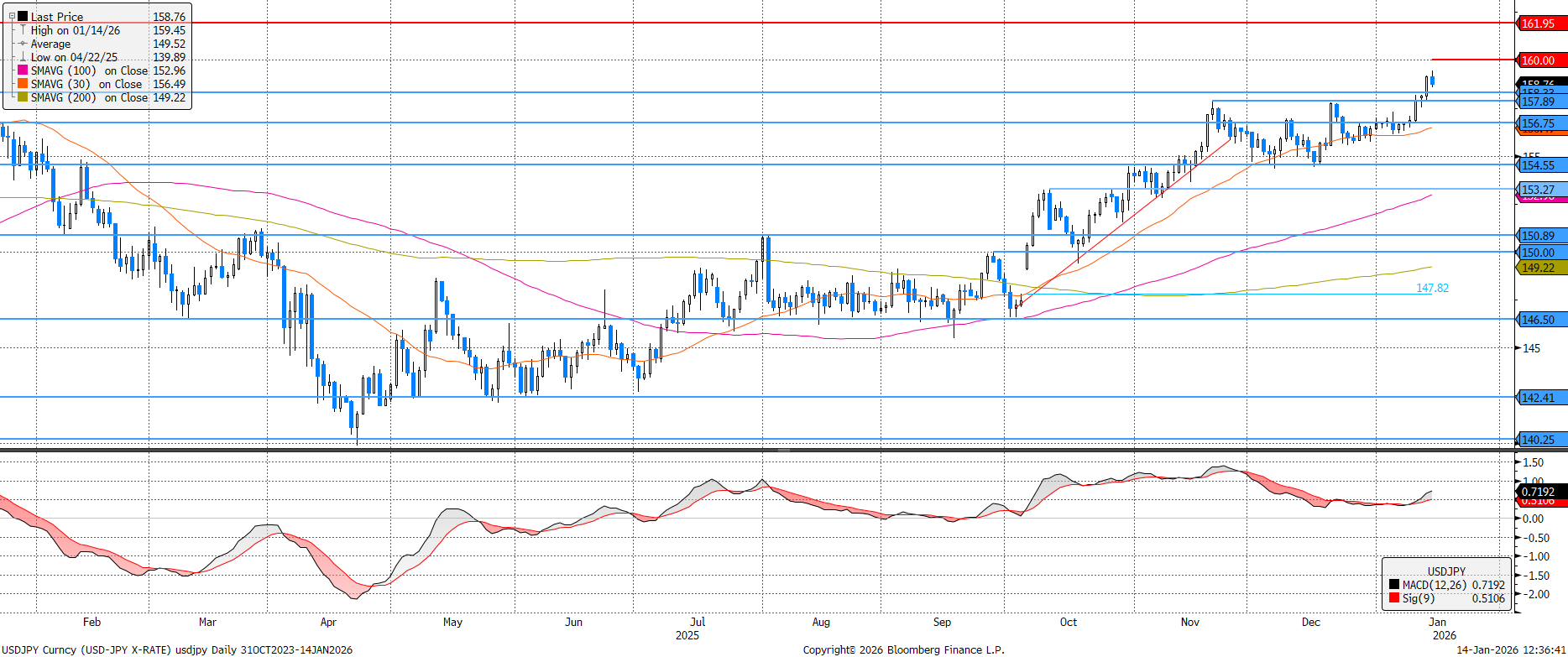The width and height of the screenshot is (1568, 657).
Task: Select the magenta SMAVG (100) swatch
Action: (x=23, y=70)
